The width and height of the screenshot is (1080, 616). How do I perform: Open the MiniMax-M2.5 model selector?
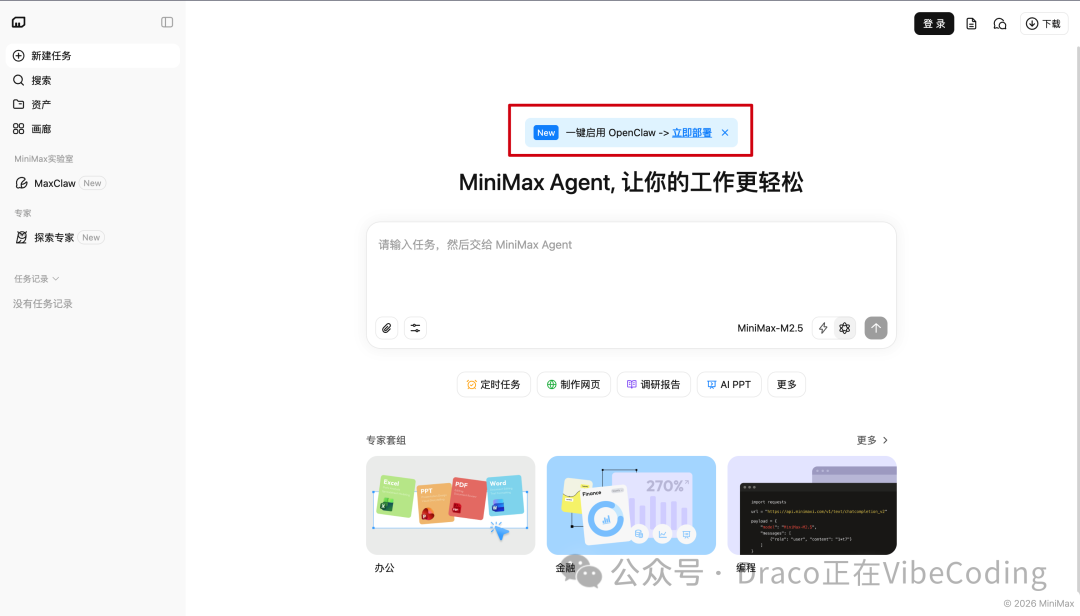coord(770,328)
